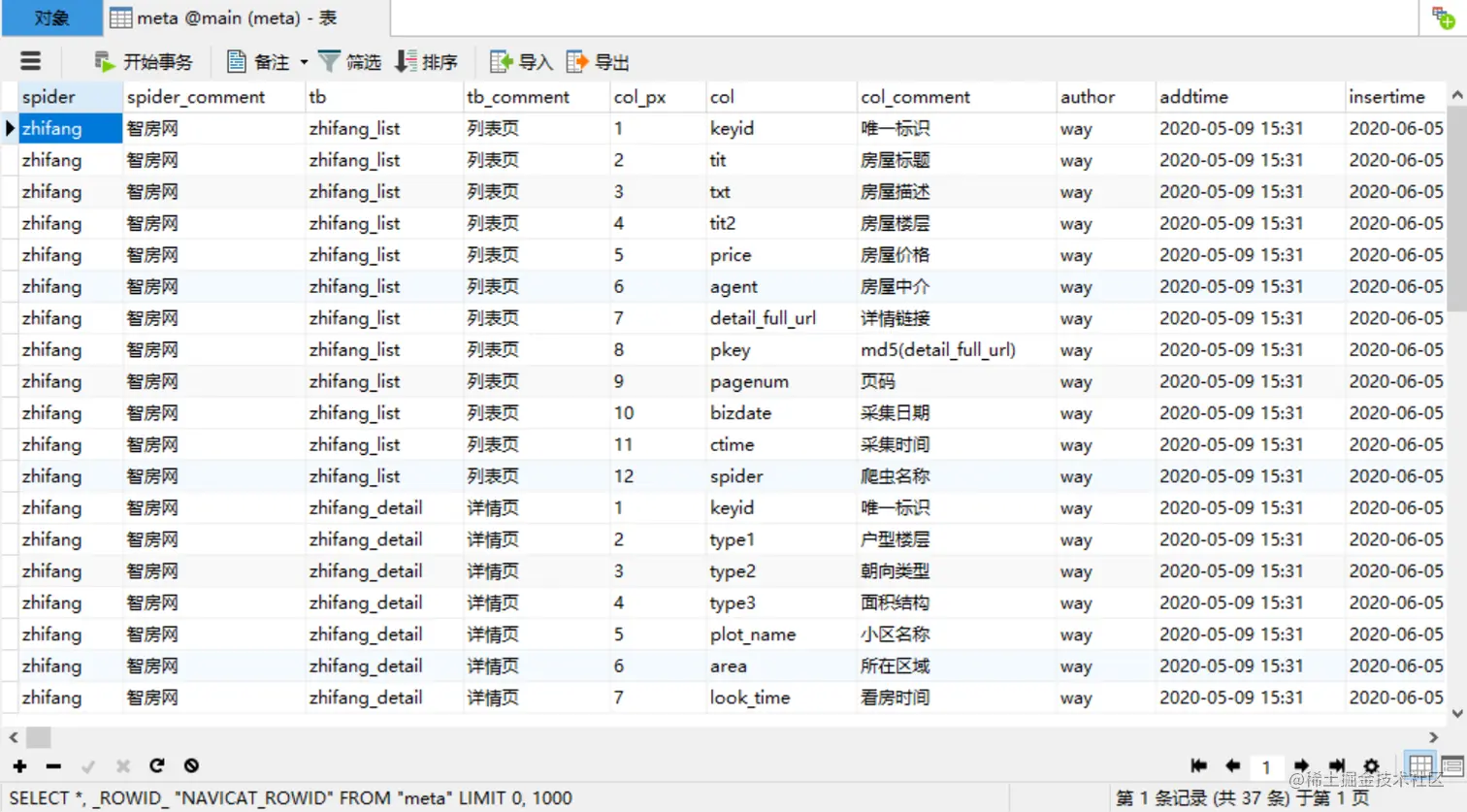Select the 'ctime' cell
The image size is (1467, 812).
click(780, 444)
